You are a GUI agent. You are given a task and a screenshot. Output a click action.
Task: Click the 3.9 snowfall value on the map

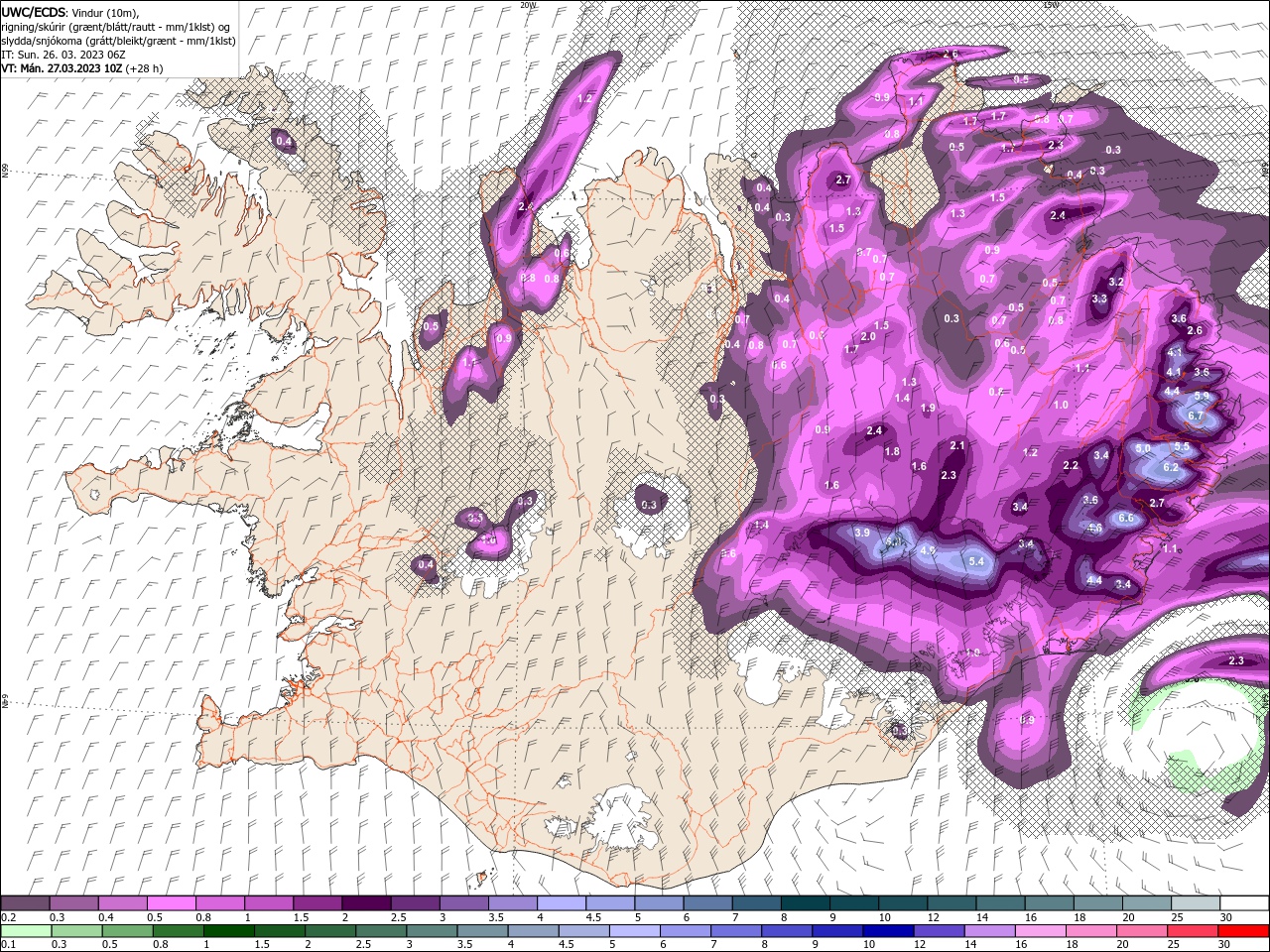(862, 533)
